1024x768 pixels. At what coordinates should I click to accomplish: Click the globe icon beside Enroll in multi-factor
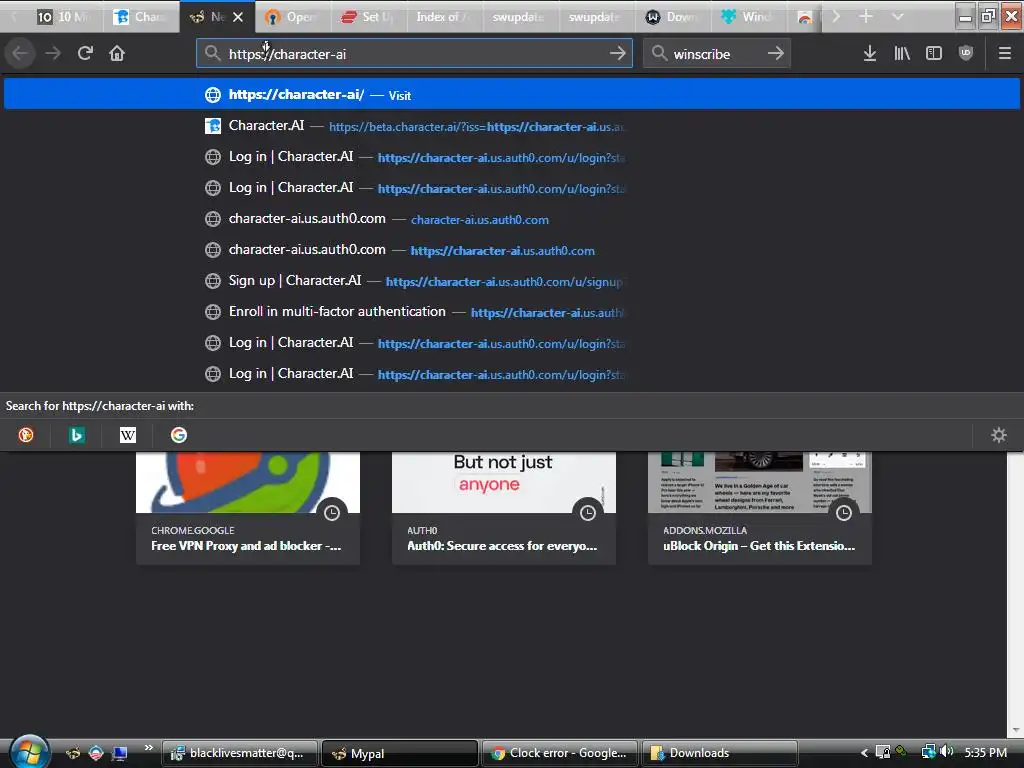213,312
